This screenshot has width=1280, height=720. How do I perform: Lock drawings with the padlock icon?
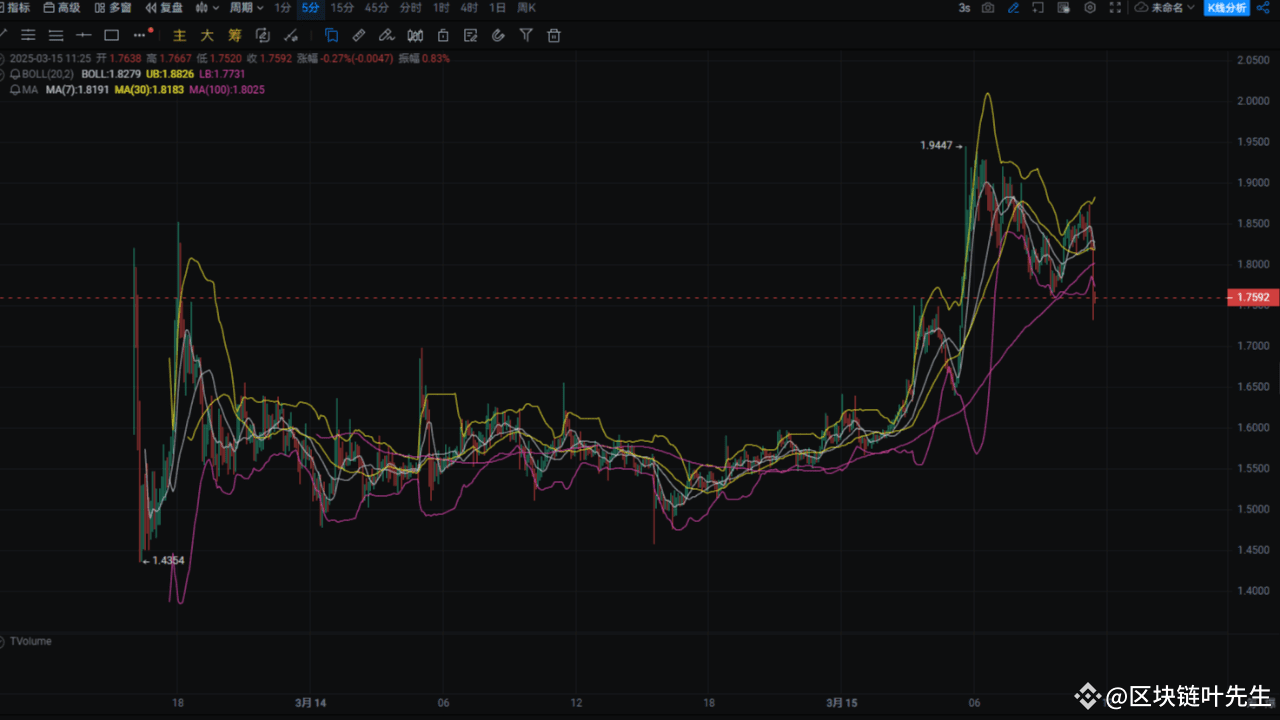tap(442, 35)
